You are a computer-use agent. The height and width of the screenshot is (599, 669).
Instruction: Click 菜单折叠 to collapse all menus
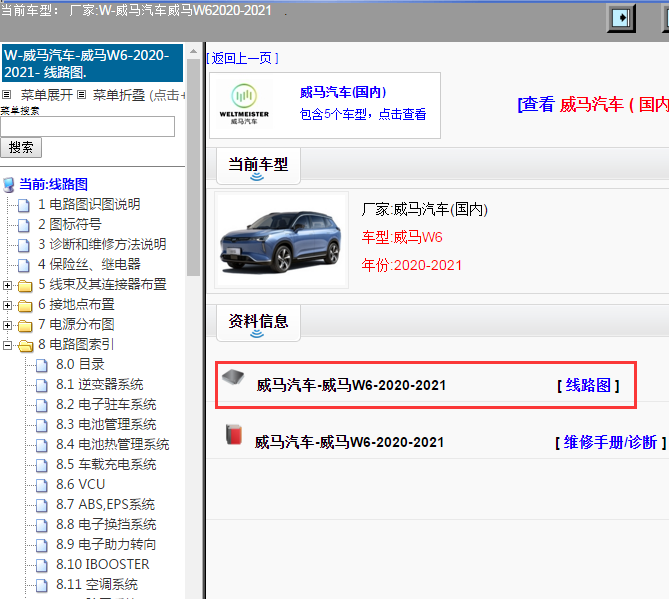click(119, 95)
